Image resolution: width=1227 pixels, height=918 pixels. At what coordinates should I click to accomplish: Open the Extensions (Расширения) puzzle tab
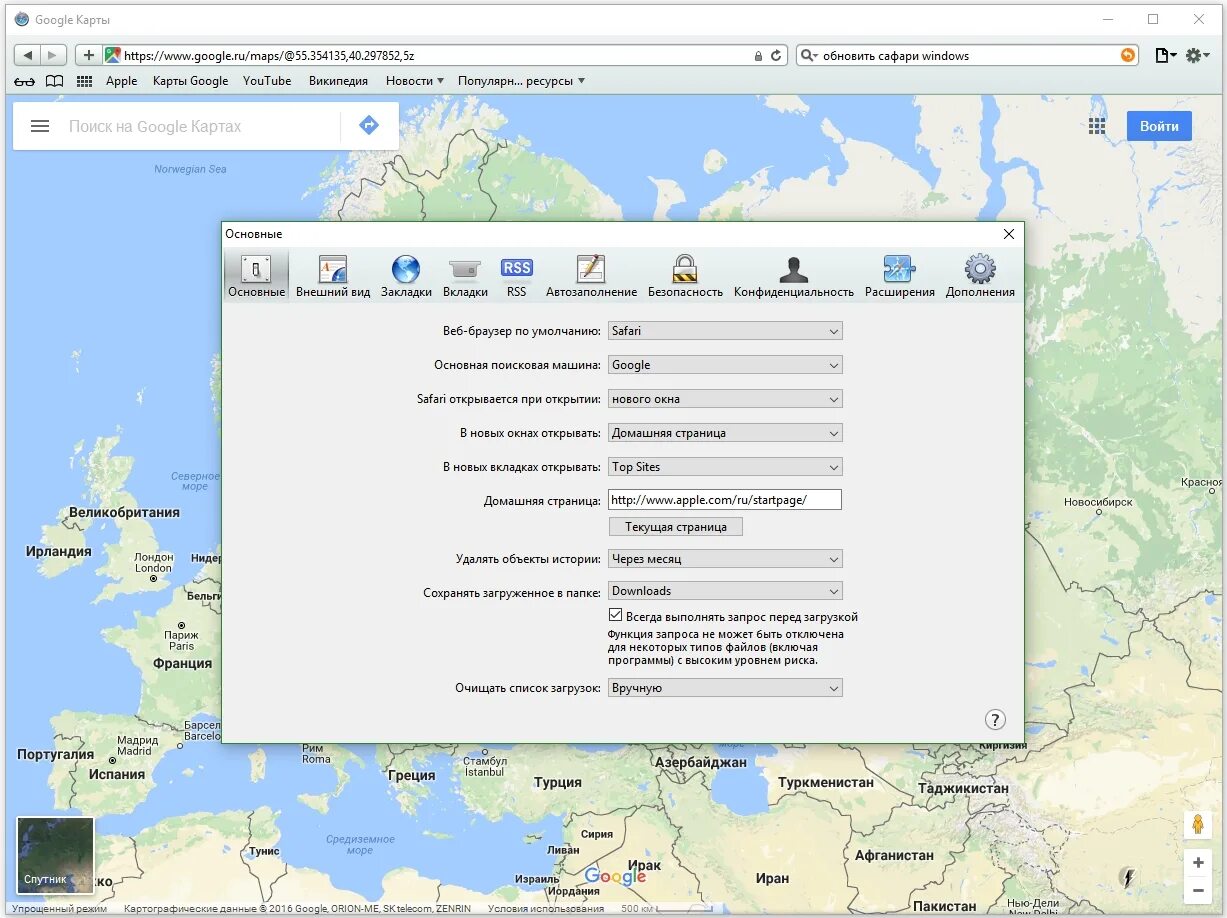pyautogui.click(x=900, y=275)
